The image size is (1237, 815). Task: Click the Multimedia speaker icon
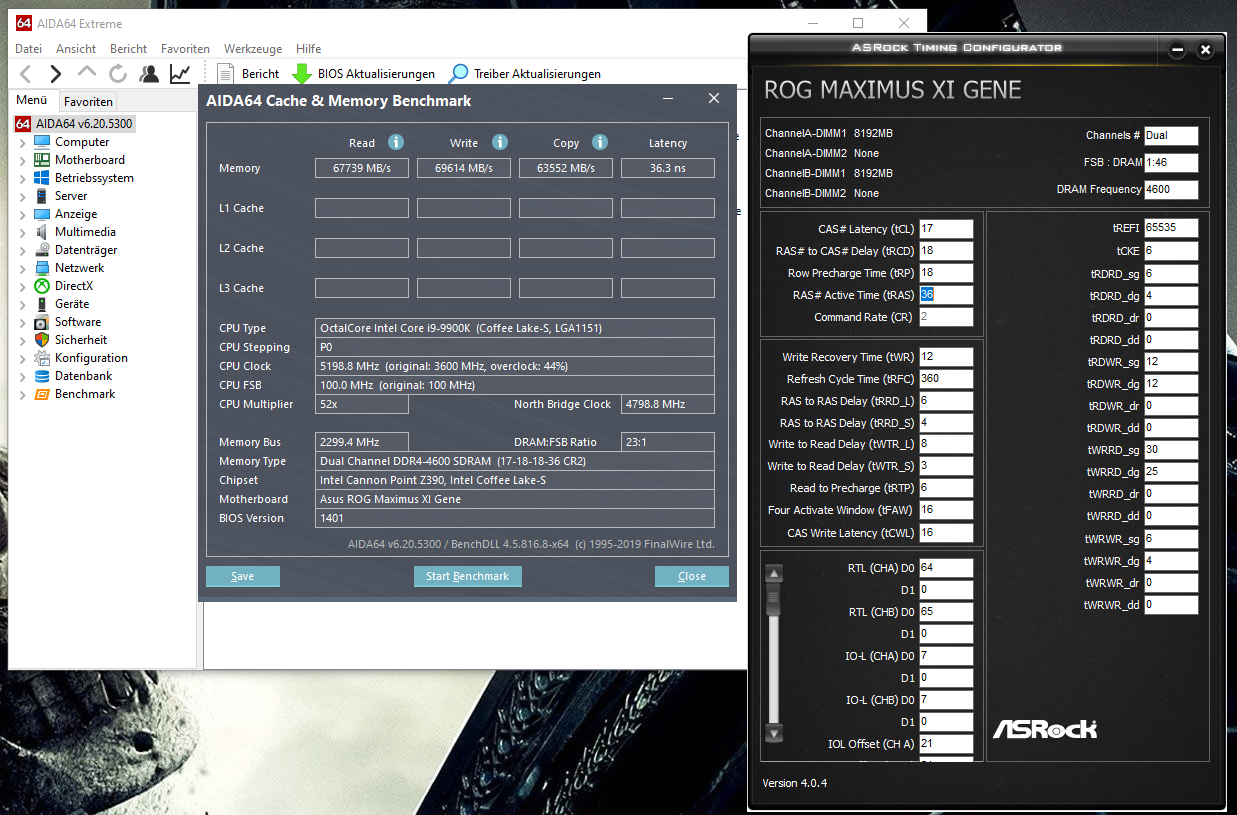(x=42, y=232)
